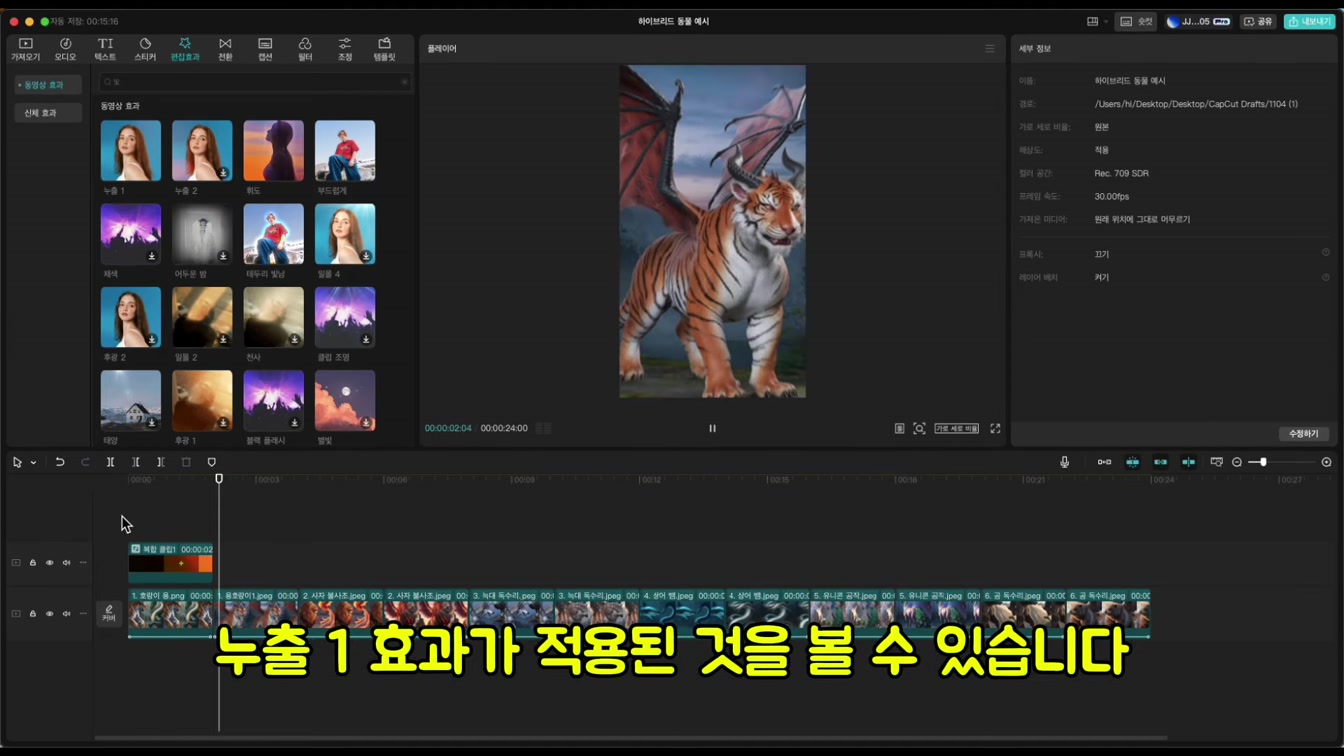Select the 테두리 빛남 effect thumbnail
Viewport: 1344px width, 756px height.
[x=273, y=234]
